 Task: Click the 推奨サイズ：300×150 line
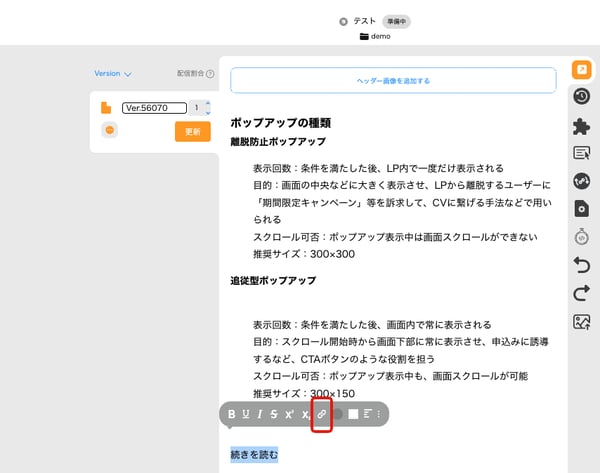304,393
